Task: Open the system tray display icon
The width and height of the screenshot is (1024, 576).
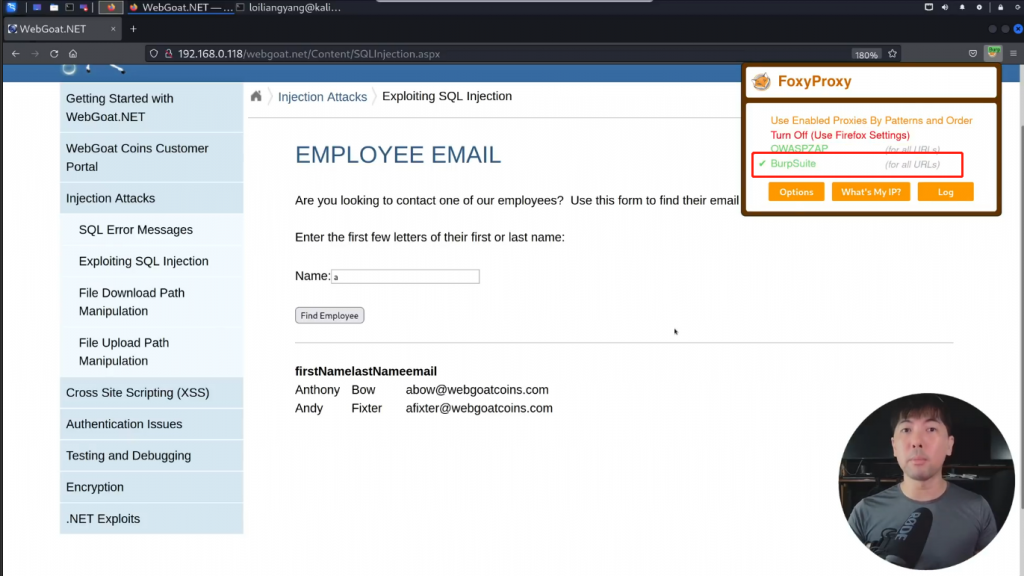Action: 928,7
